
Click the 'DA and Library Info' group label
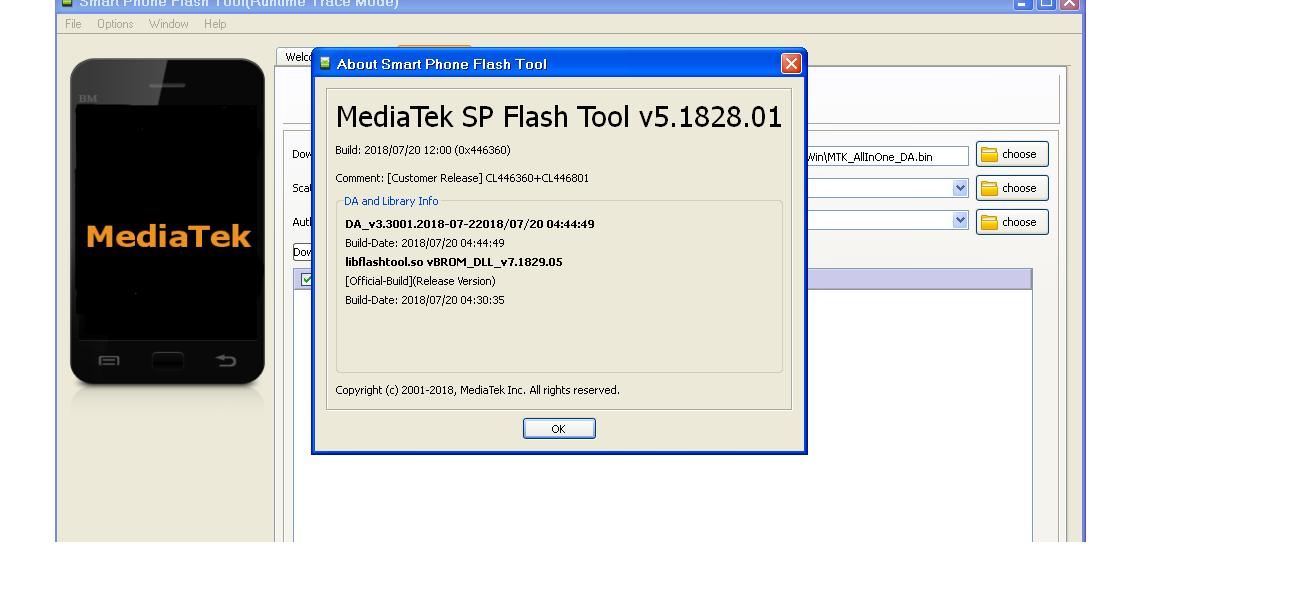pos(391,201)
